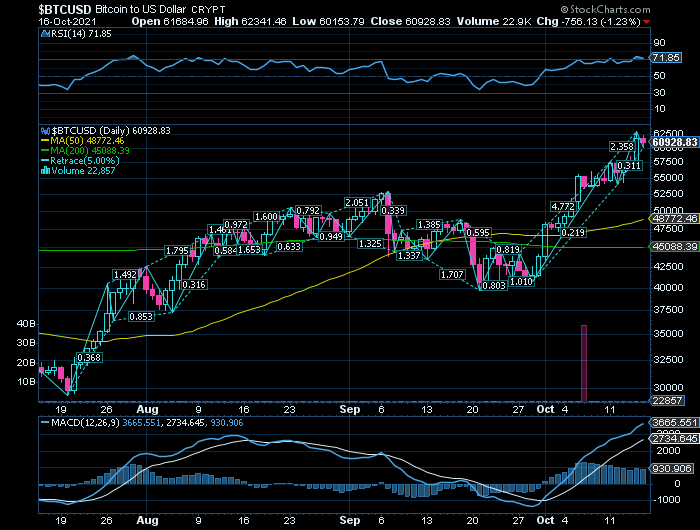Click the 0.819 retrace label
The width and height of the screenshot is (700, 530).
click(x=508, y=250)
